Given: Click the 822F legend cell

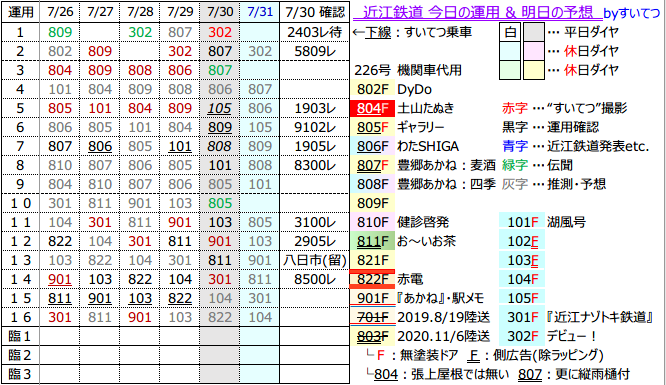Looking at the screenshot, I should tap(373, 279).
